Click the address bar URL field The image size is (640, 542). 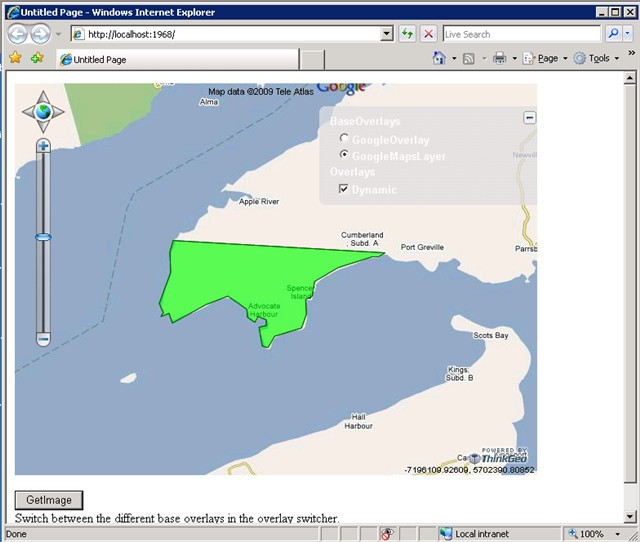coord(226,34)
